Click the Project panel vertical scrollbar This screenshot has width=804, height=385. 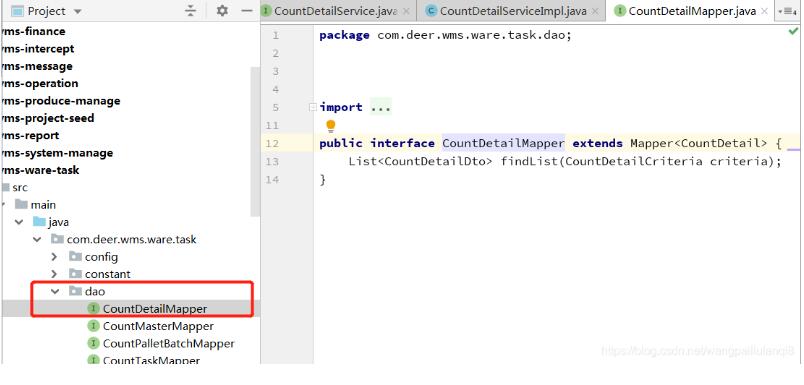tap(255, 141)
